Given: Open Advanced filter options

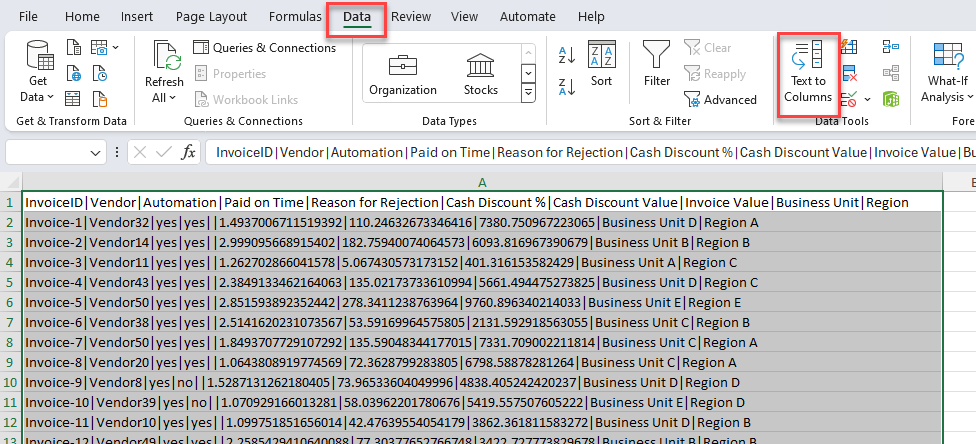Looking at the screenshot, I should 720,100.
